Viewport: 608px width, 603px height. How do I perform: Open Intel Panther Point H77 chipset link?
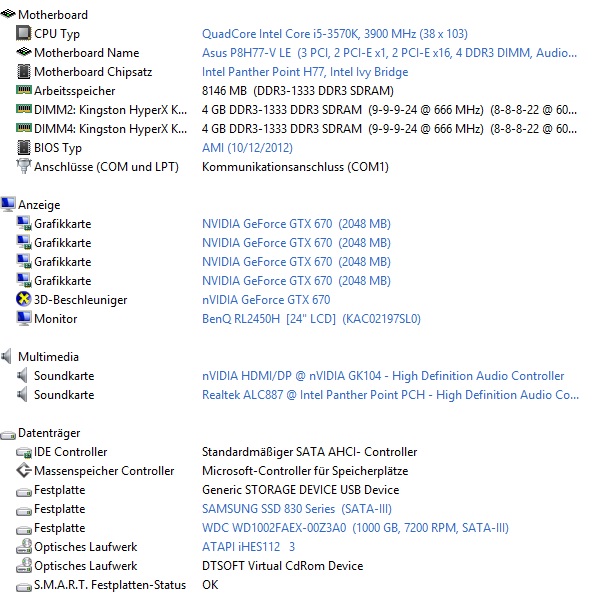click(305, 72)
